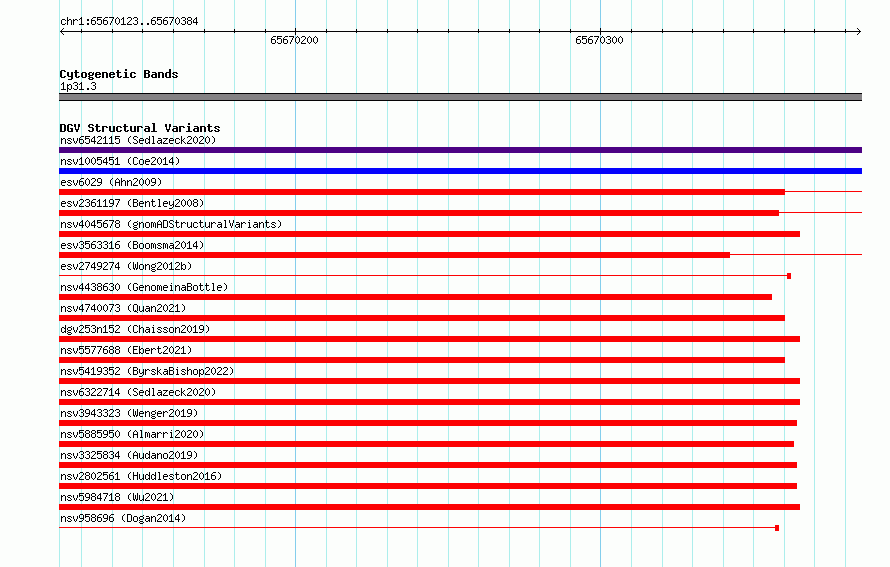Click the Cytogenetic Bands track title
This screenshot has width=890, height=567.
[119, 74]
